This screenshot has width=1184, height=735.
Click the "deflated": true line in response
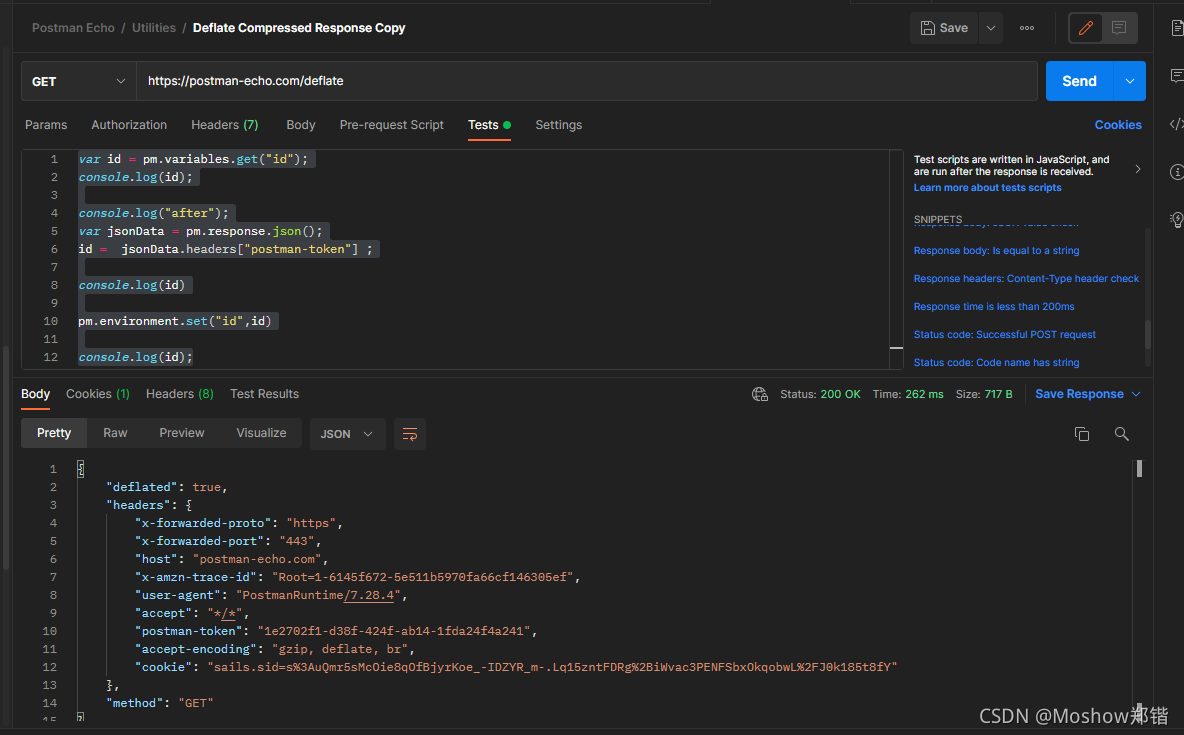[x=167, y=487]
